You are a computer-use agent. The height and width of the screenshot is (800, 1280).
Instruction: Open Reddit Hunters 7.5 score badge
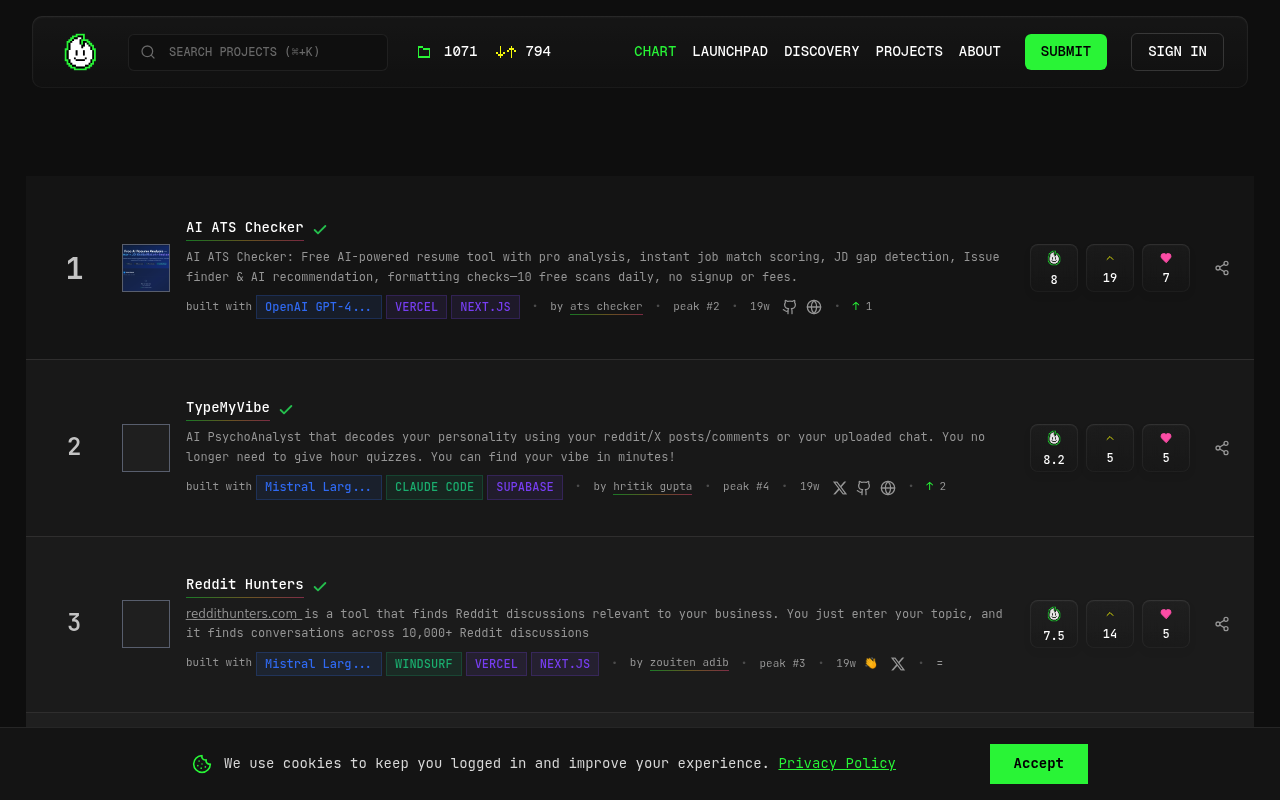pos(1054,624)
